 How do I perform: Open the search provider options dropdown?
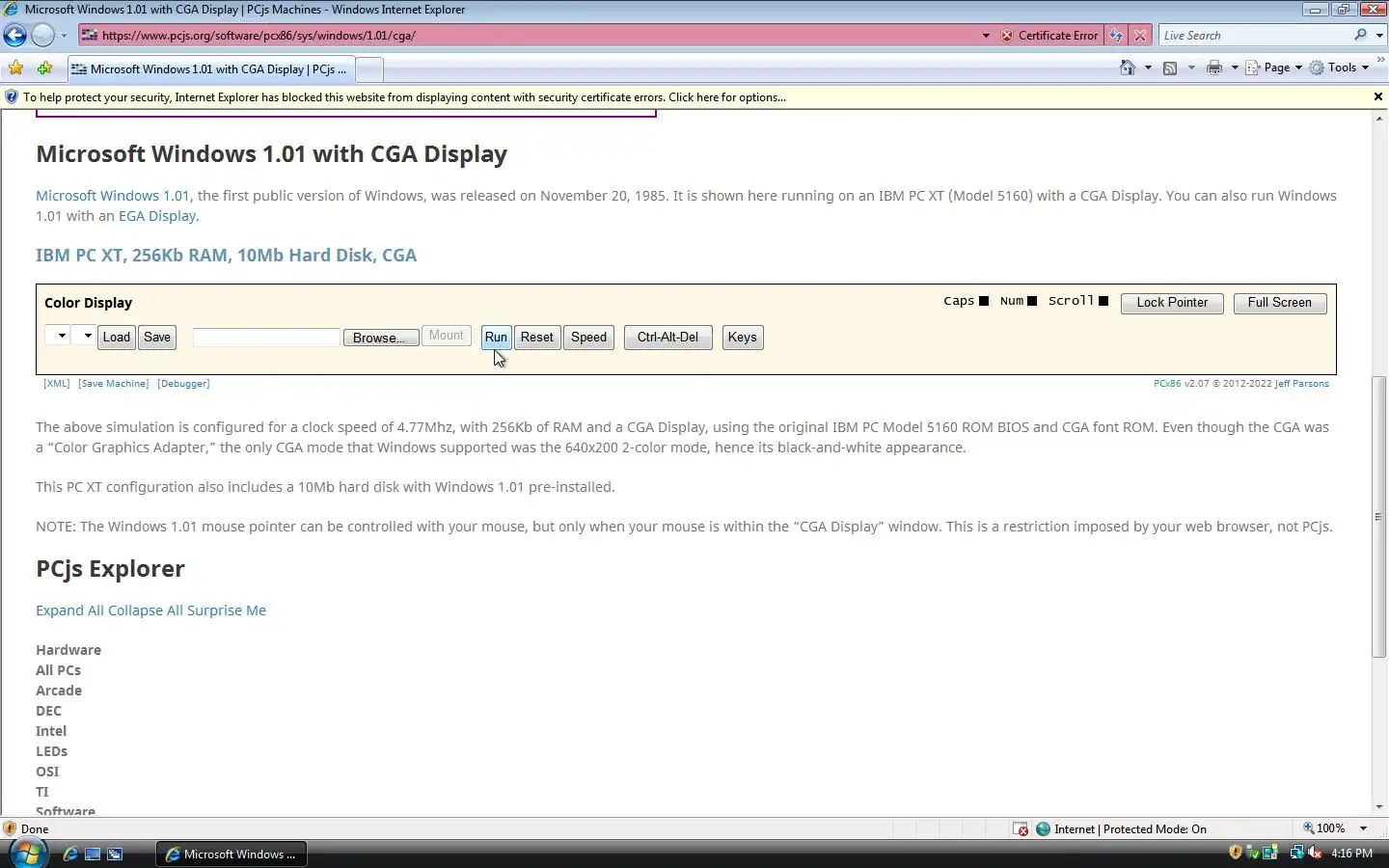(x=1379, y=36)
